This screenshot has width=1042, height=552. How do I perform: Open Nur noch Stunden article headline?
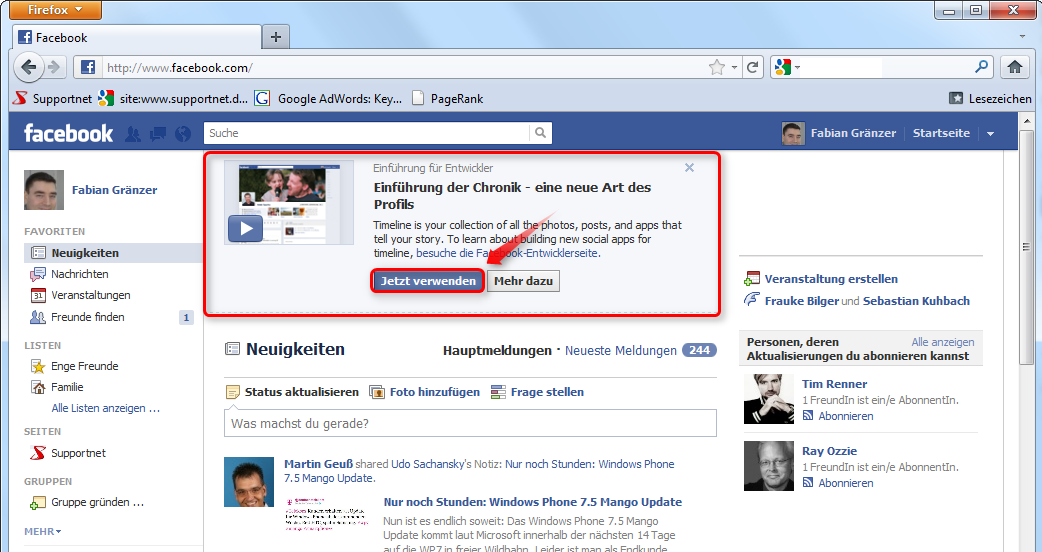[533, 502]
